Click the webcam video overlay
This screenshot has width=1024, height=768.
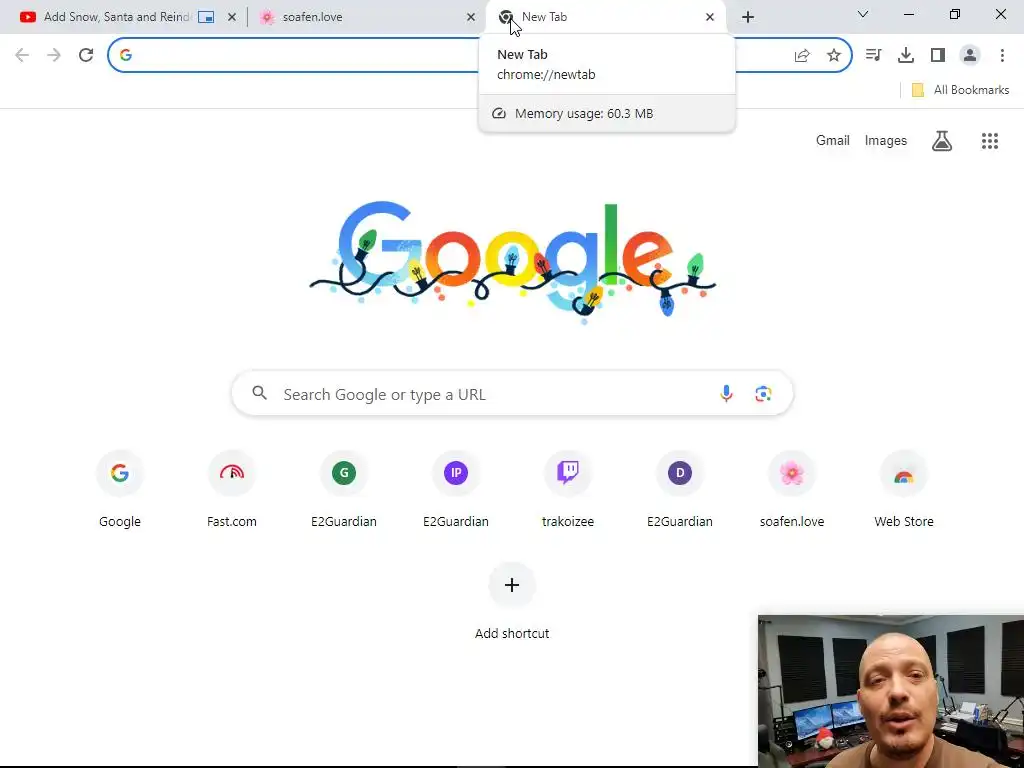[x=891, y=691]
